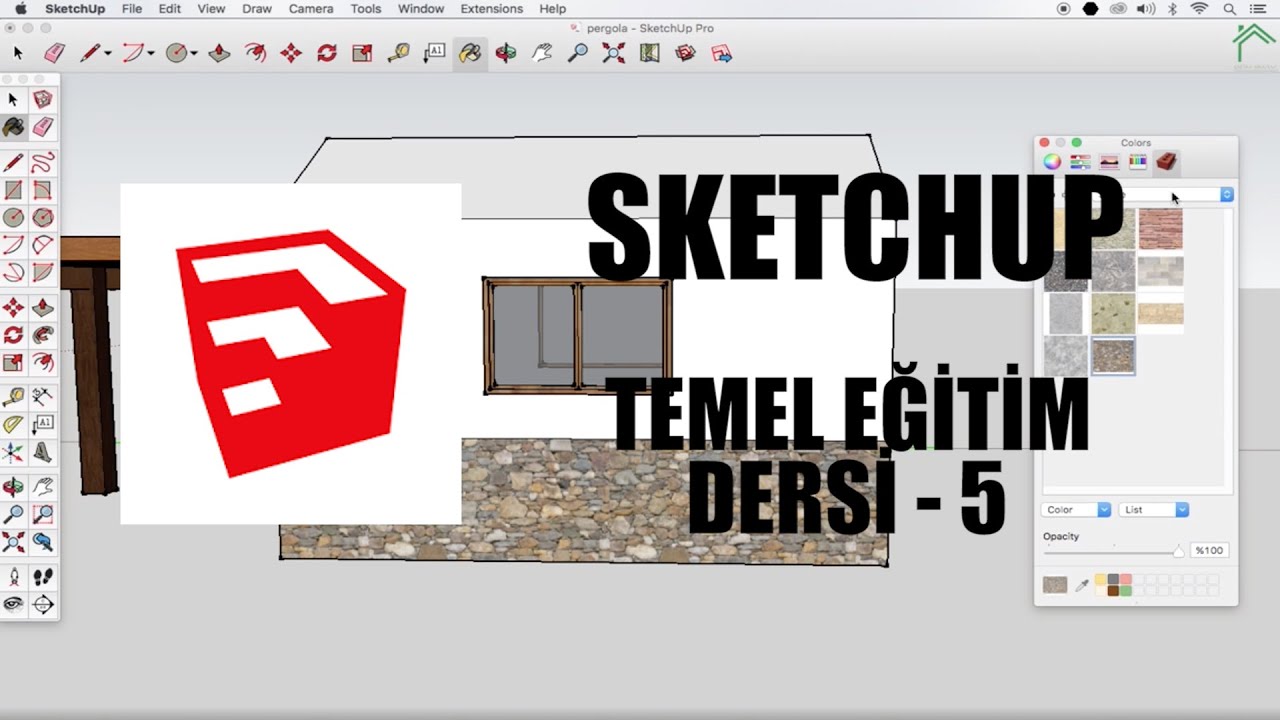Switch to the color wheel tab in Colors
This screenshot has width=1280, height=720.
(x=1052, y=162)
